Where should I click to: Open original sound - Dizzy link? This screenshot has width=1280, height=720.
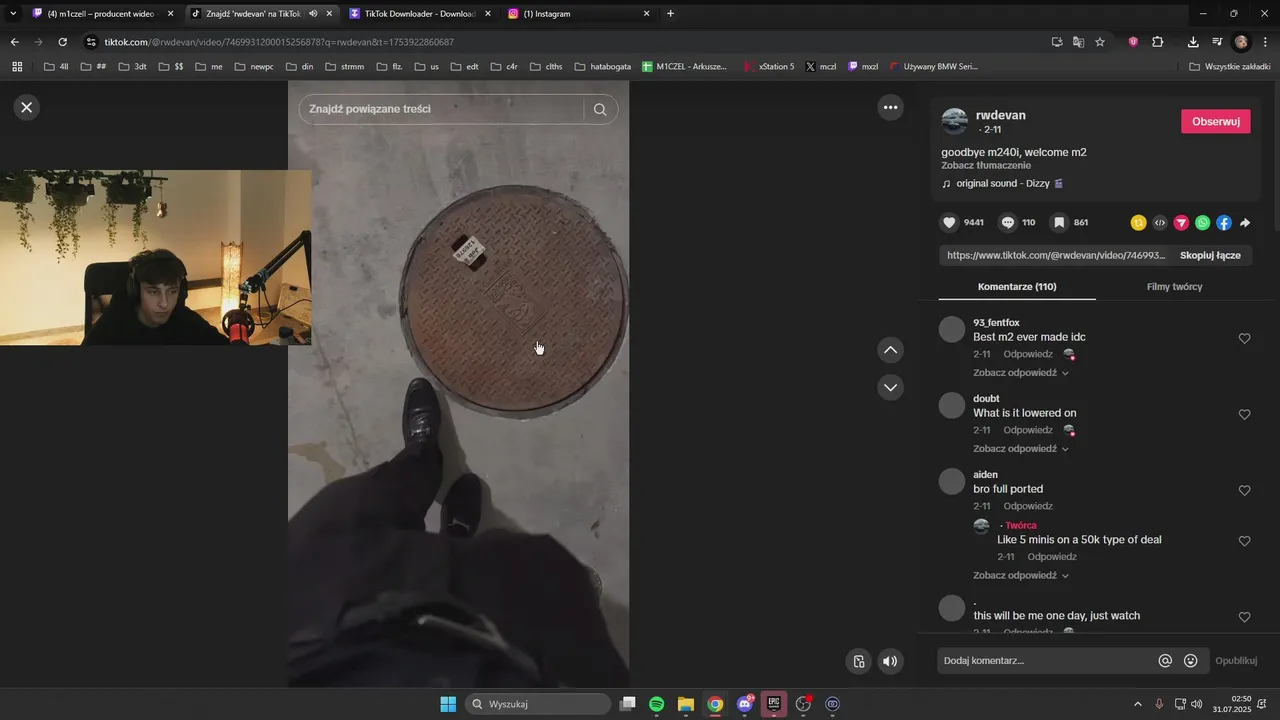[1002, 184]
